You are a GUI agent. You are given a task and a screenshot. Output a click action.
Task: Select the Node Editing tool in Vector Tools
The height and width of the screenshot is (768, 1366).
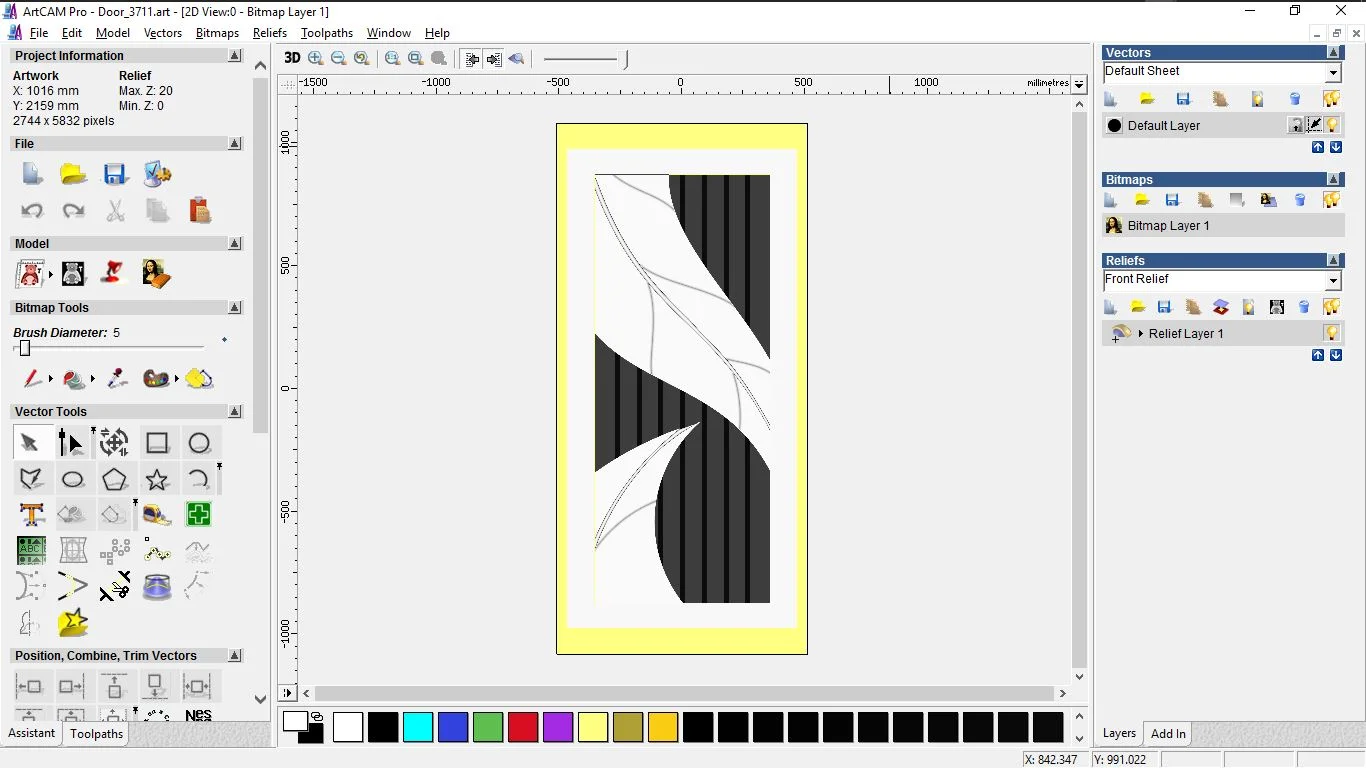[x=71, y=443]
